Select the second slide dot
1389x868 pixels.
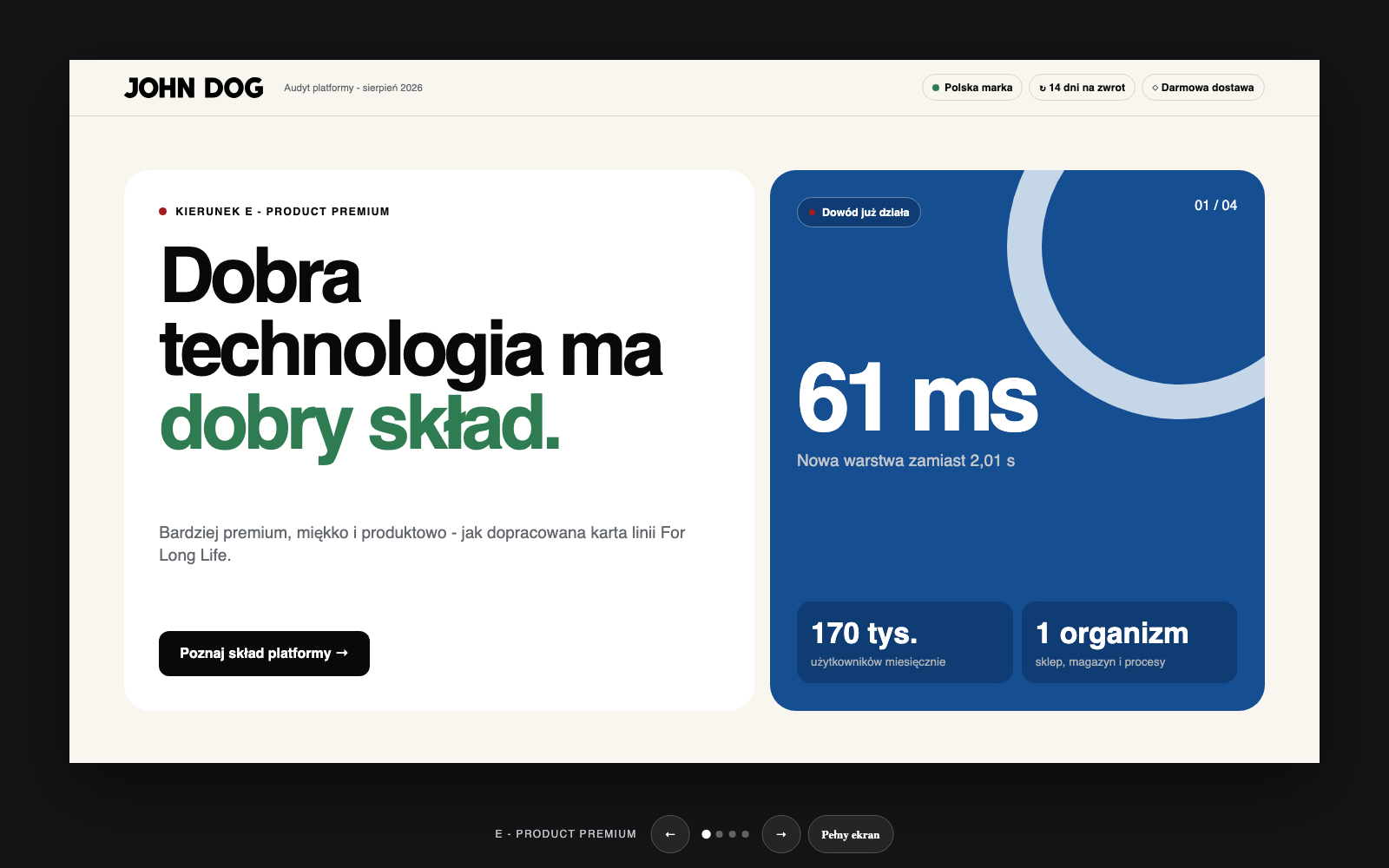coord(720,834)
